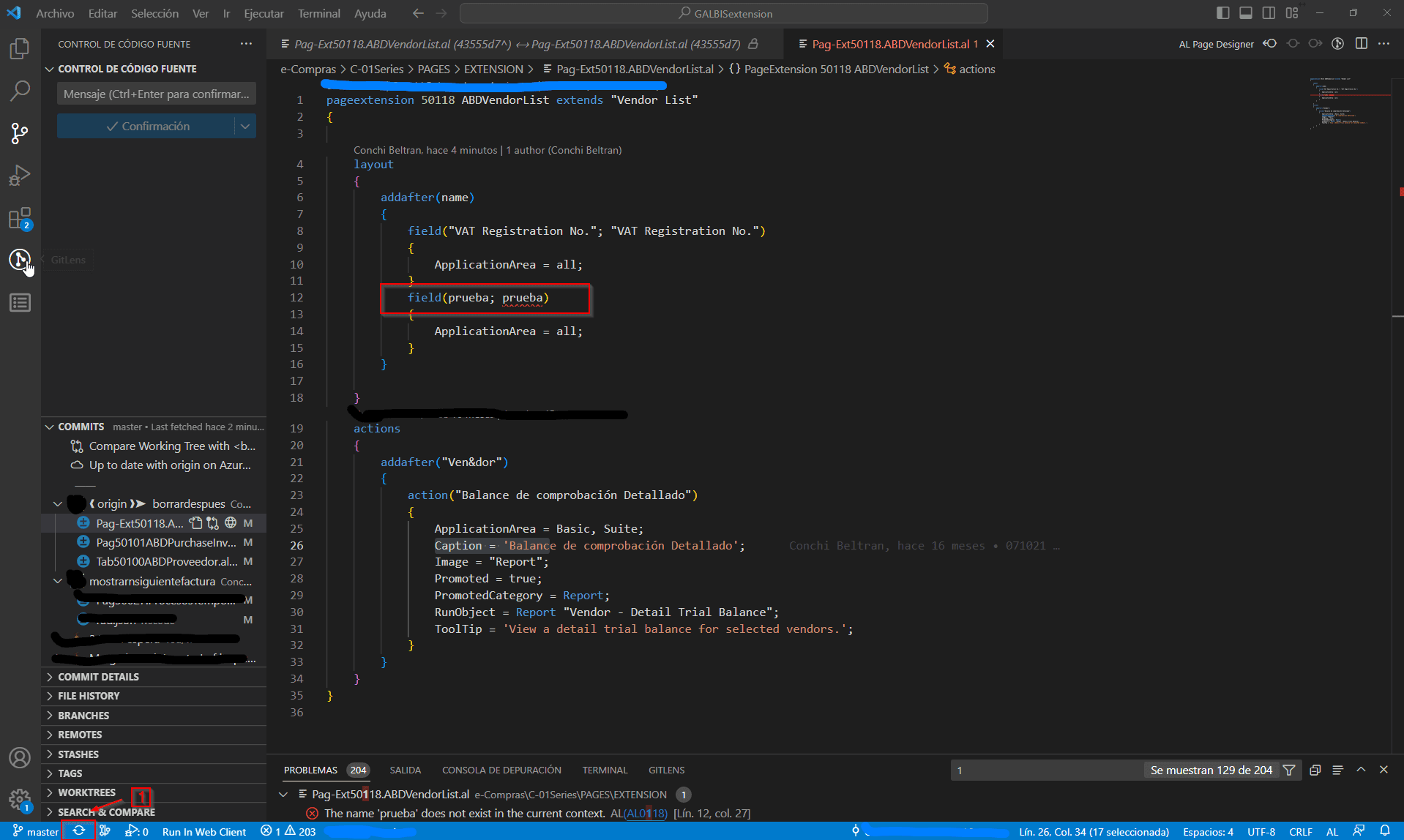Collapse Pag-Ext50118.ABDVendorList.al problems group
Viewport: 1404px width, 840px height.
(x=283, y=794)
